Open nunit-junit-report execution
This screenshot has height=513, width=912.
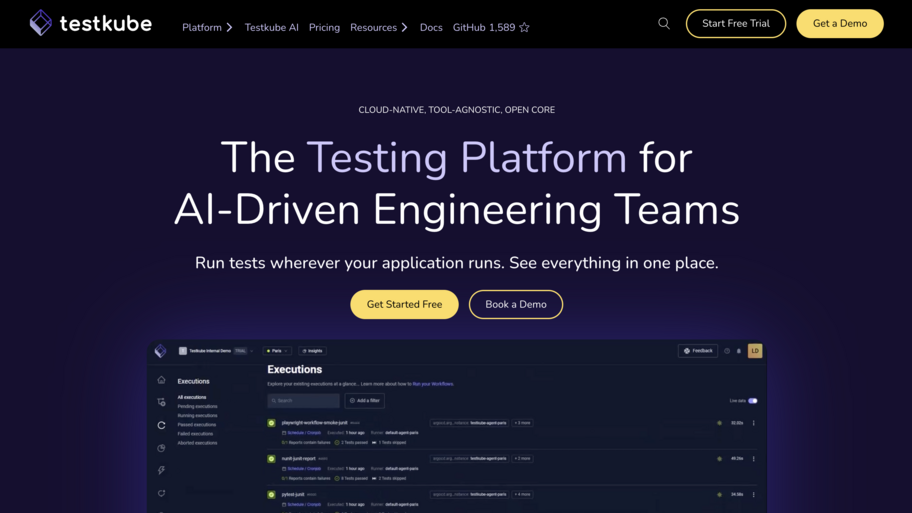(298, 459)
